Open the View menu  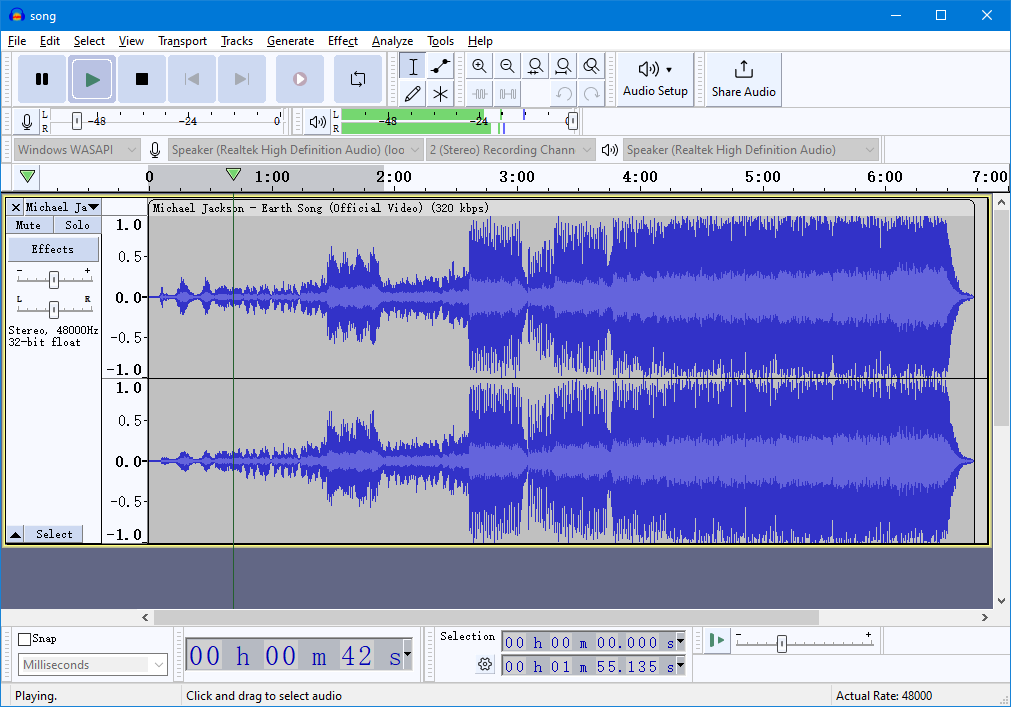pos(131,41)
